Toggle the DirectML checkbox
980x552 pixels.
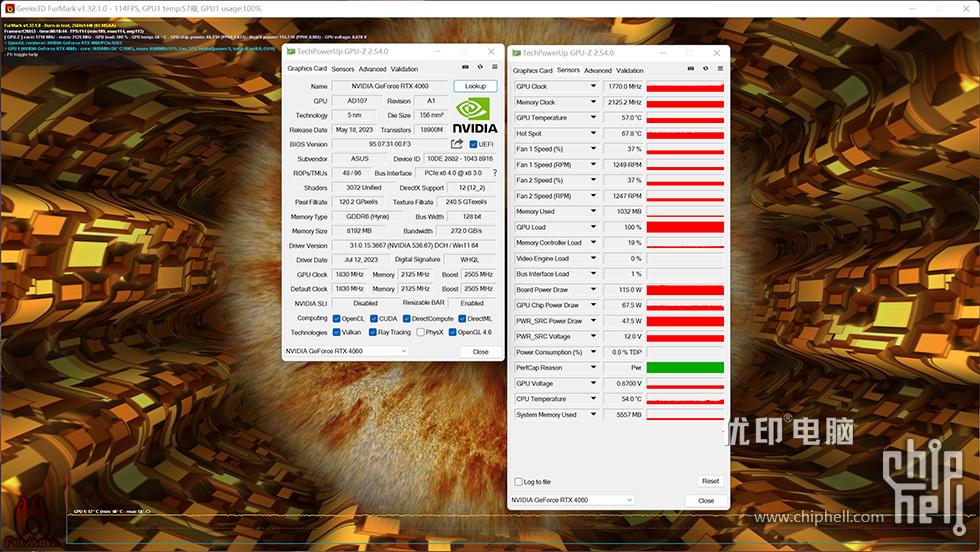(462, 319)
